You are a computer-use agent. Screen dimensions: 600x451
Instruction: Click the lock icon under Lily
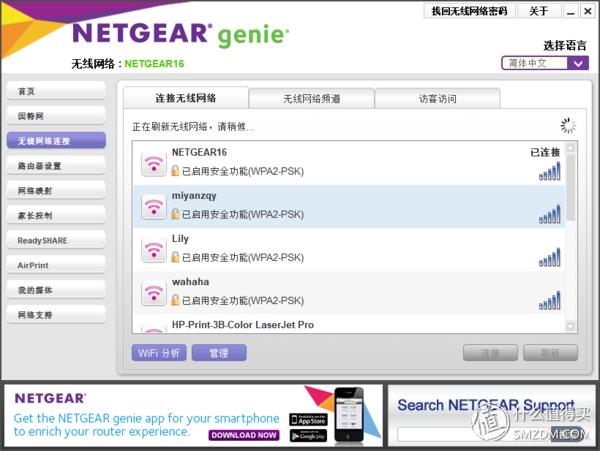[175, 257]
